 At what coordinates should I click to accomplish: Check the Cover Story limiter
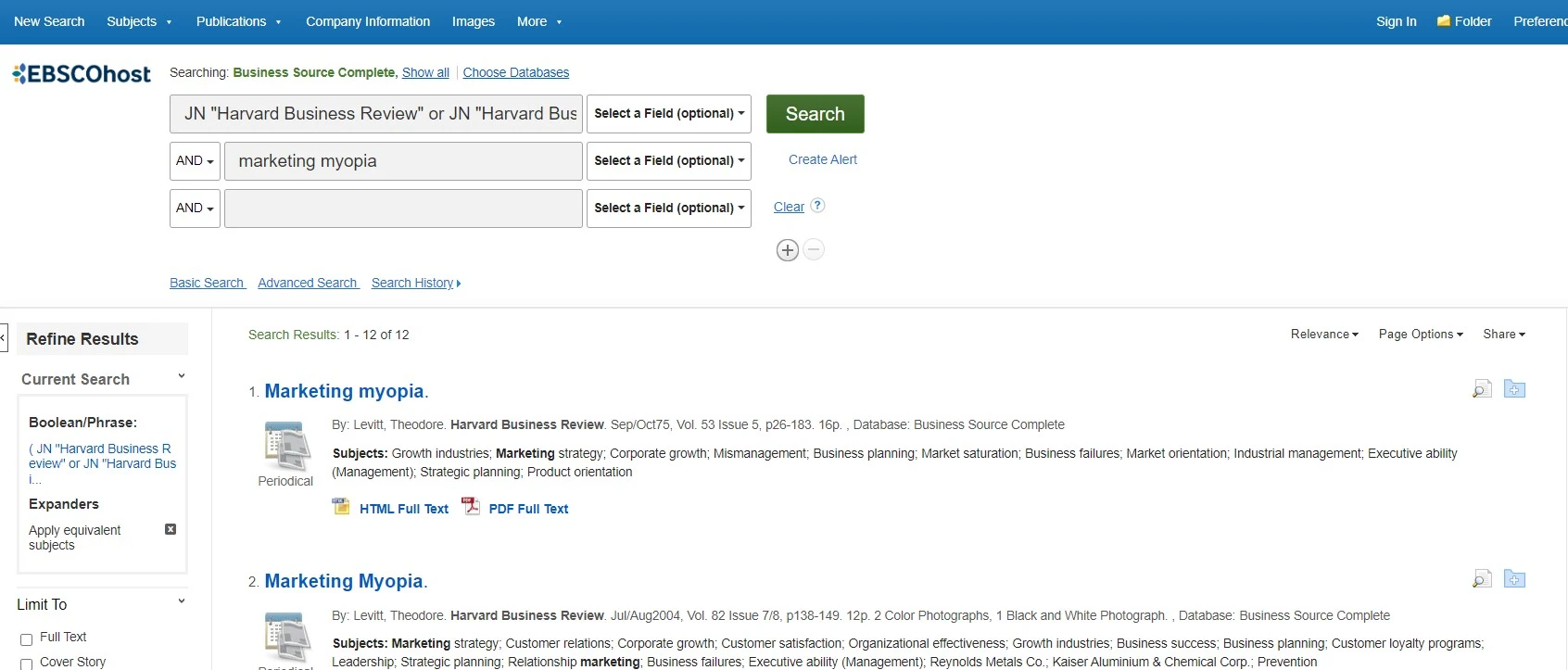coord(26,664)
